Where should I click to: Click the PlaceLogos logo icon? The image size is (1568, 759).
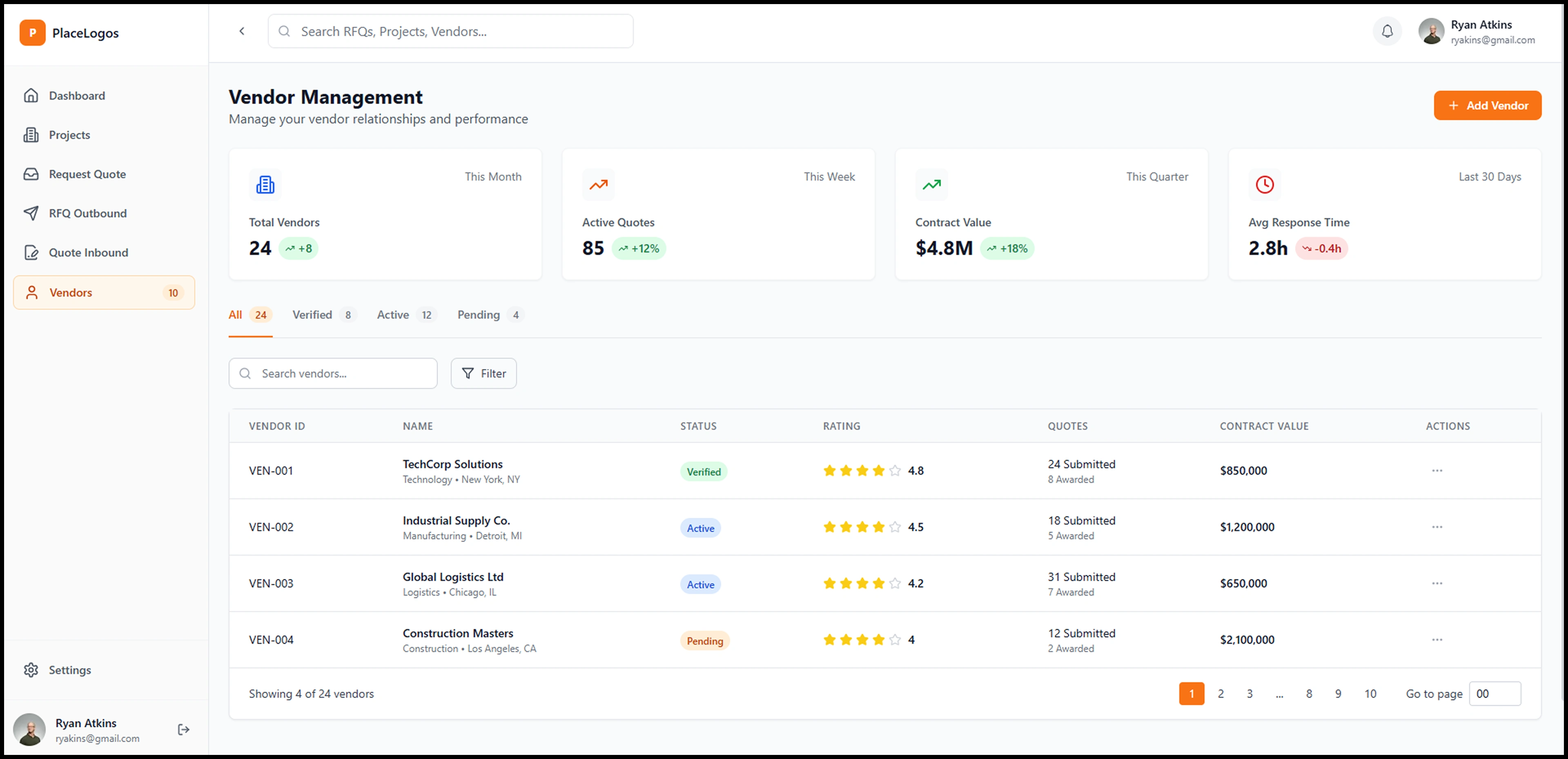tap(32, 33)
